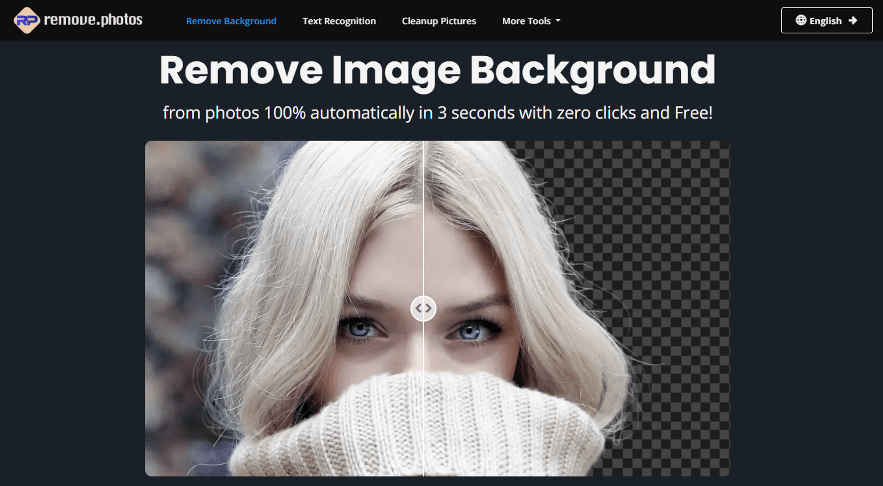
Task: Open the English language selector button
Action: coord(826,20)
